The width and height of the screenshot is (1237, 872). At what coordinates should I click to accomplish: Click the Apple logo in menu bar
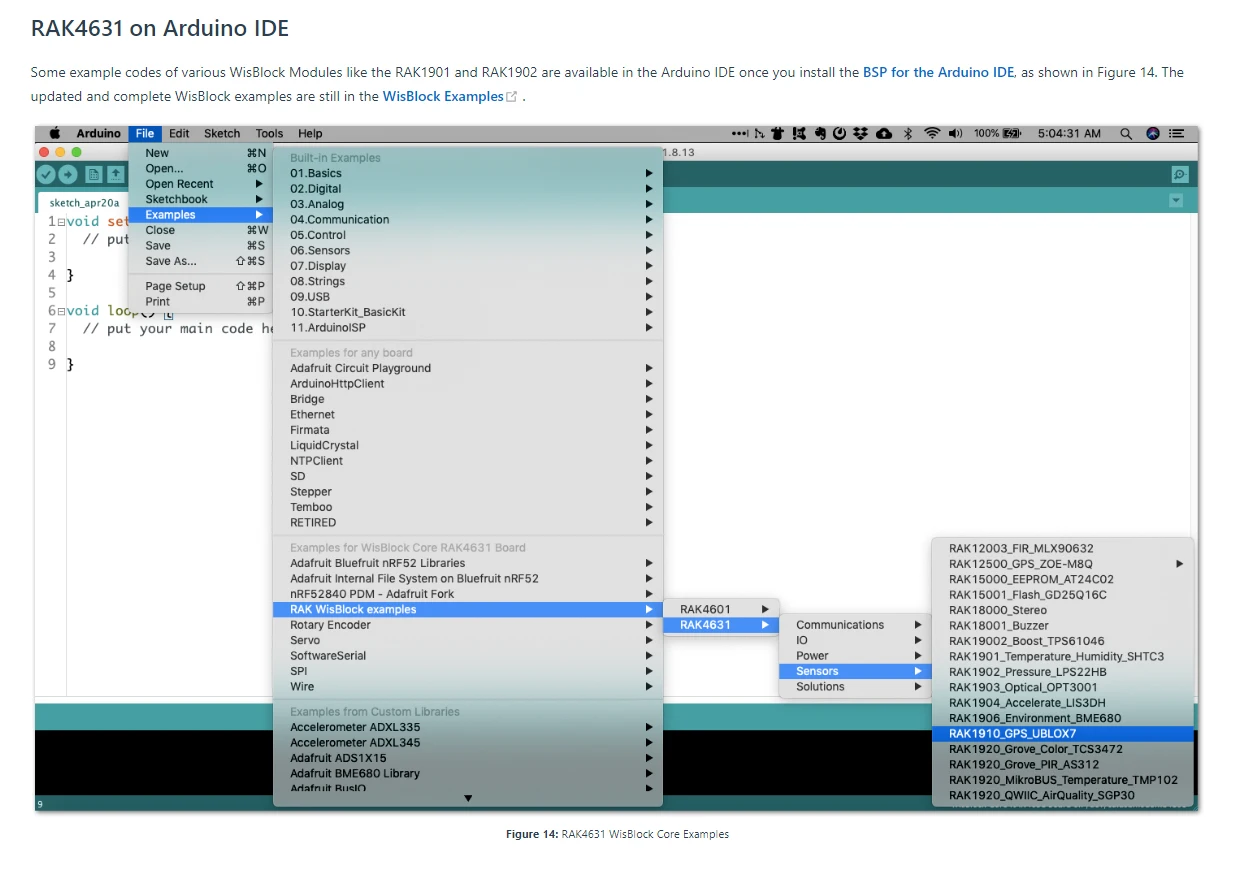[x=54, y=133]
